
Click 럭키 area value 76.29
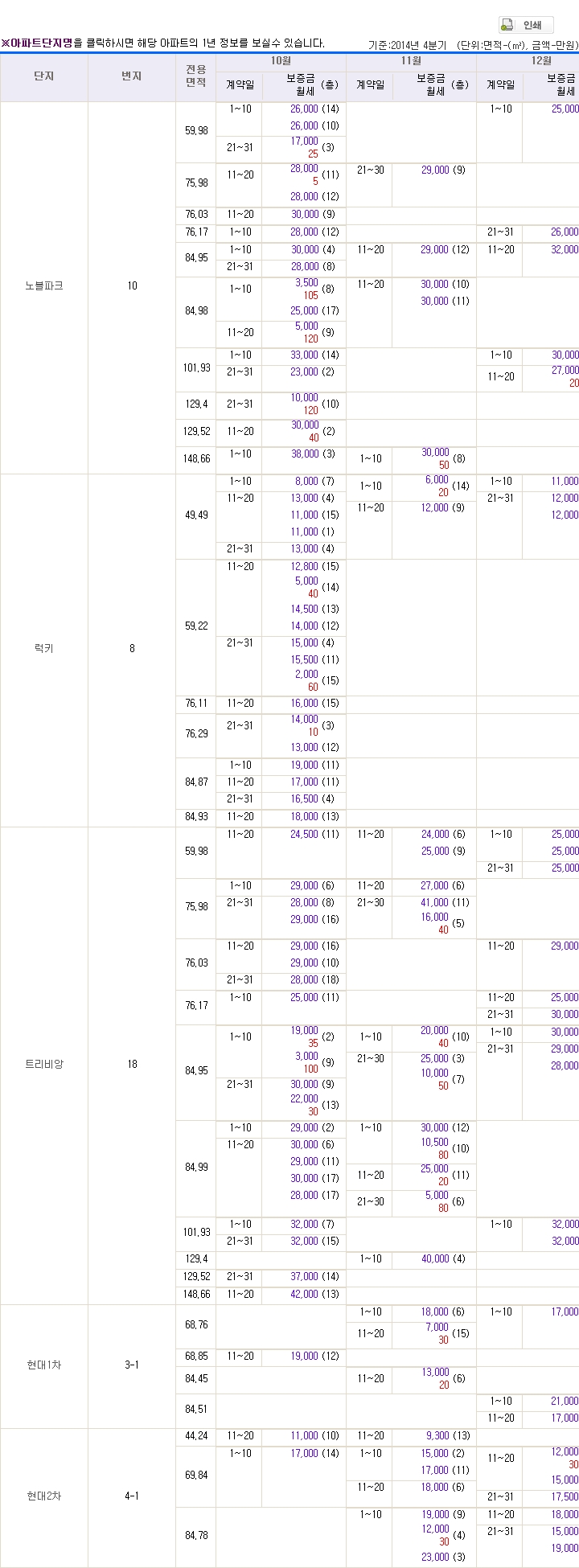pyautogui.click(x=196, y=734)
